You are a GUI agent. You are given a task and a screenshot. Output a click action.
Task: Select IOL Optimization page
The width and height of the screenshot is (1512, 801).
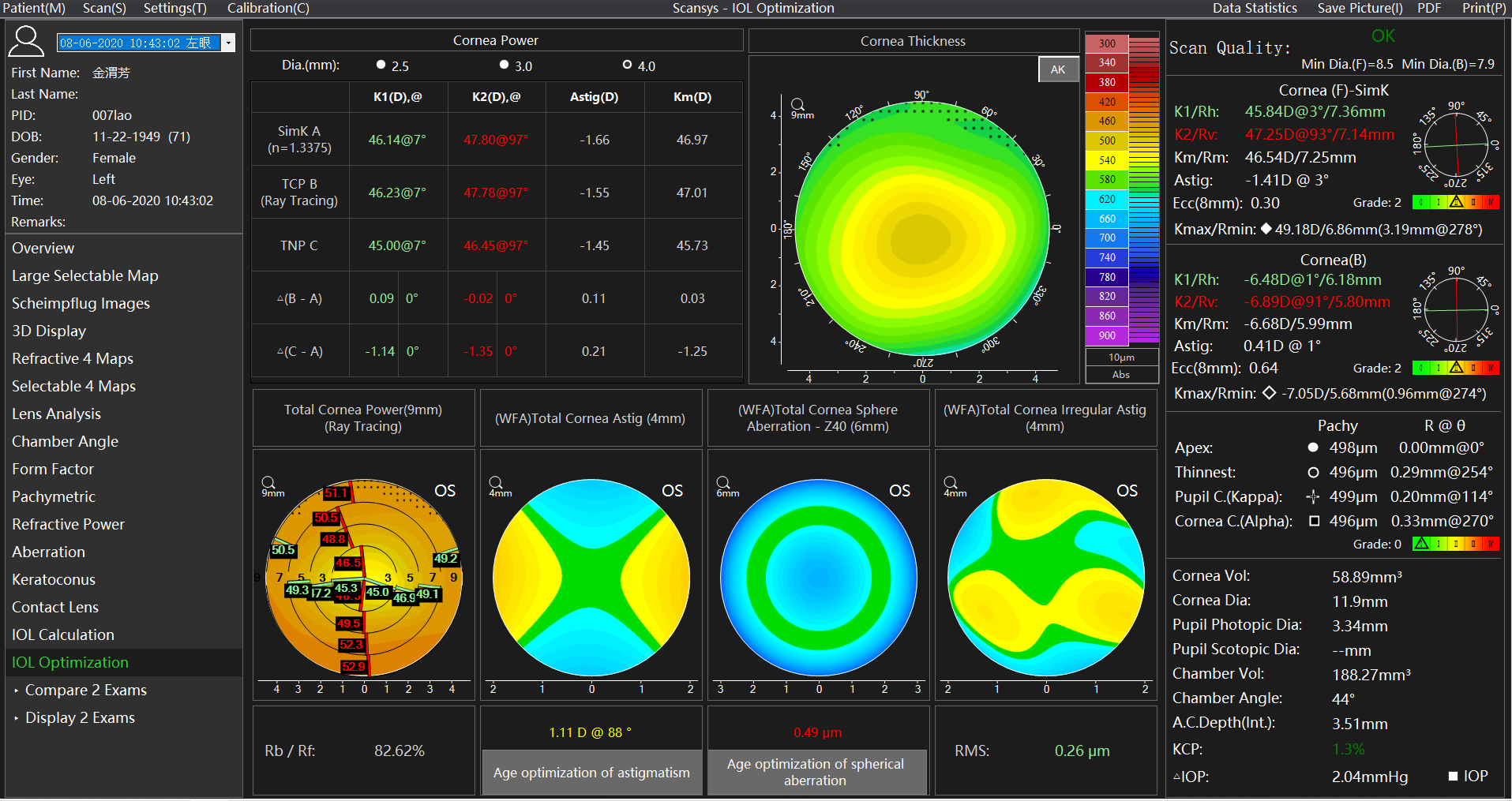[124, 662]
